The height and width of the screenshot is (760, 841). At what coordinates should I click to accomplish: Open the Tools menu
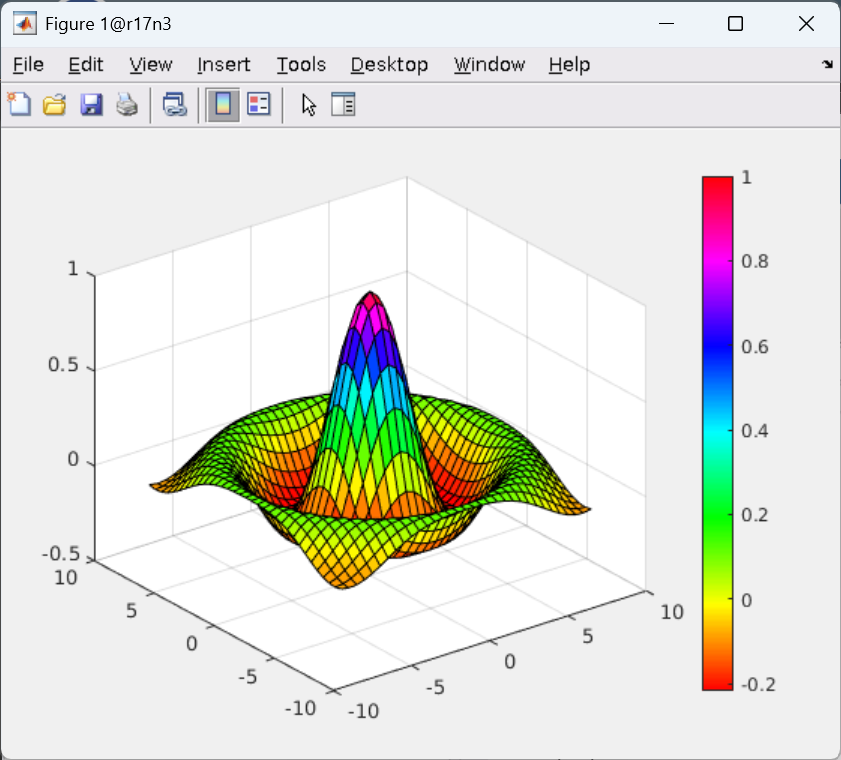coord(301,65)
